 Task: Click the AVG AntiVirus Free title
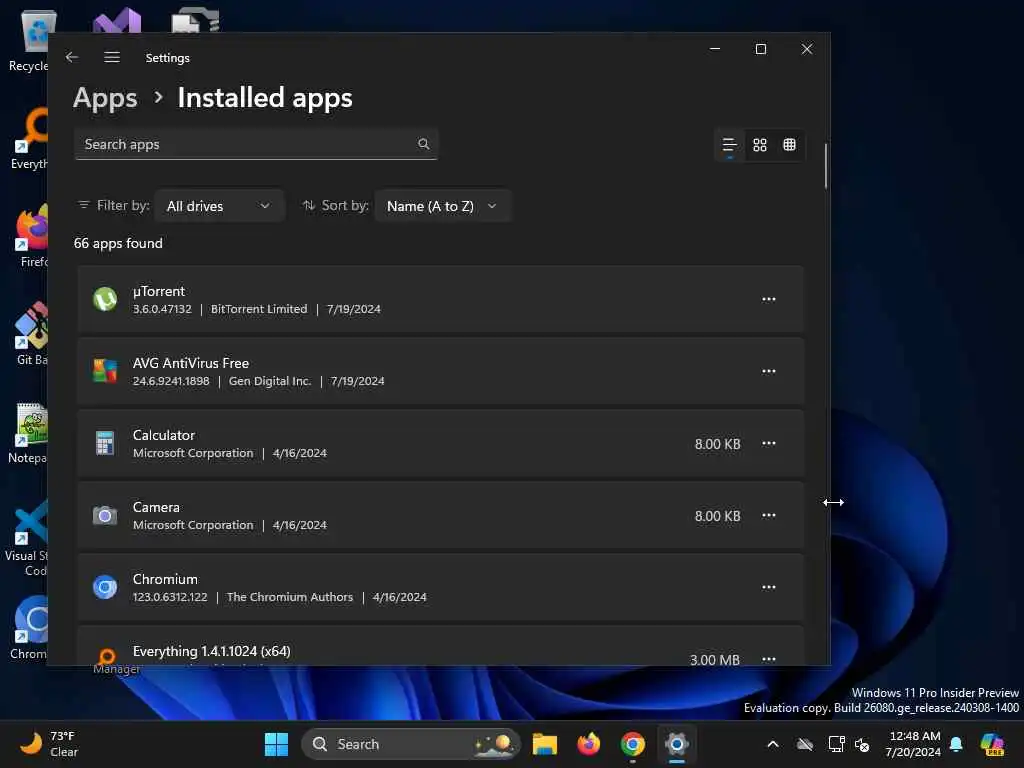(191, 363)
